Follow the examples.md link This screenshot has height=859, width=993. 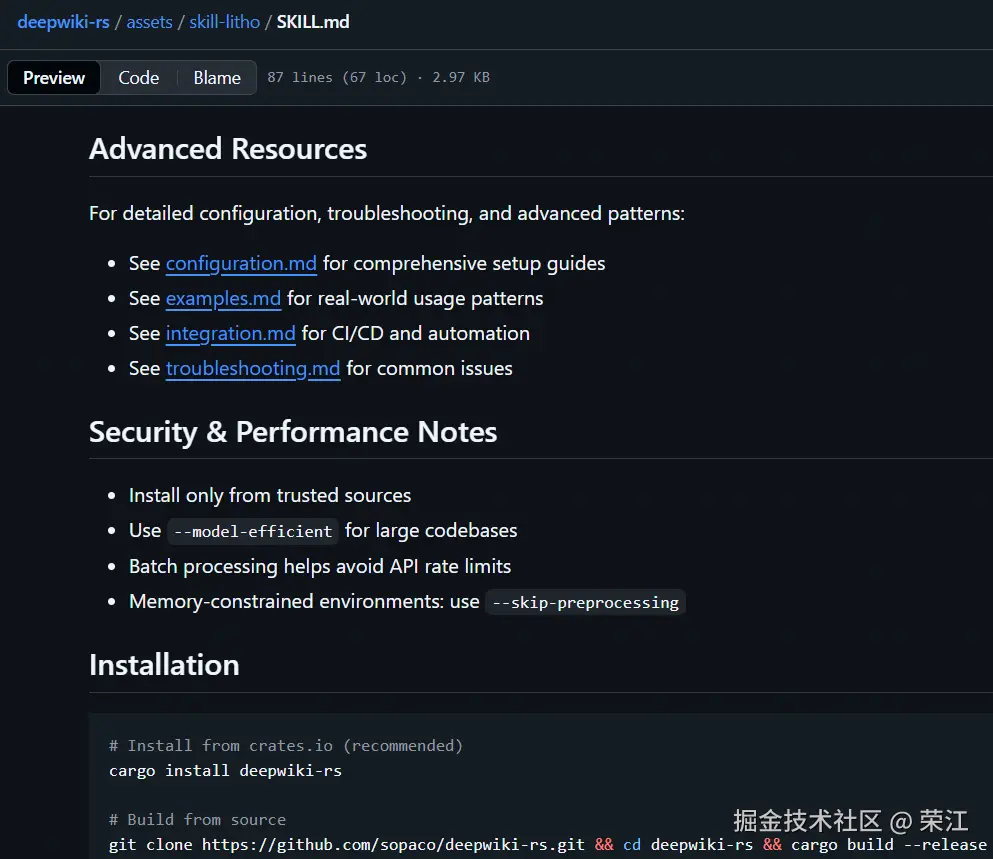click(x=223, y=299)
